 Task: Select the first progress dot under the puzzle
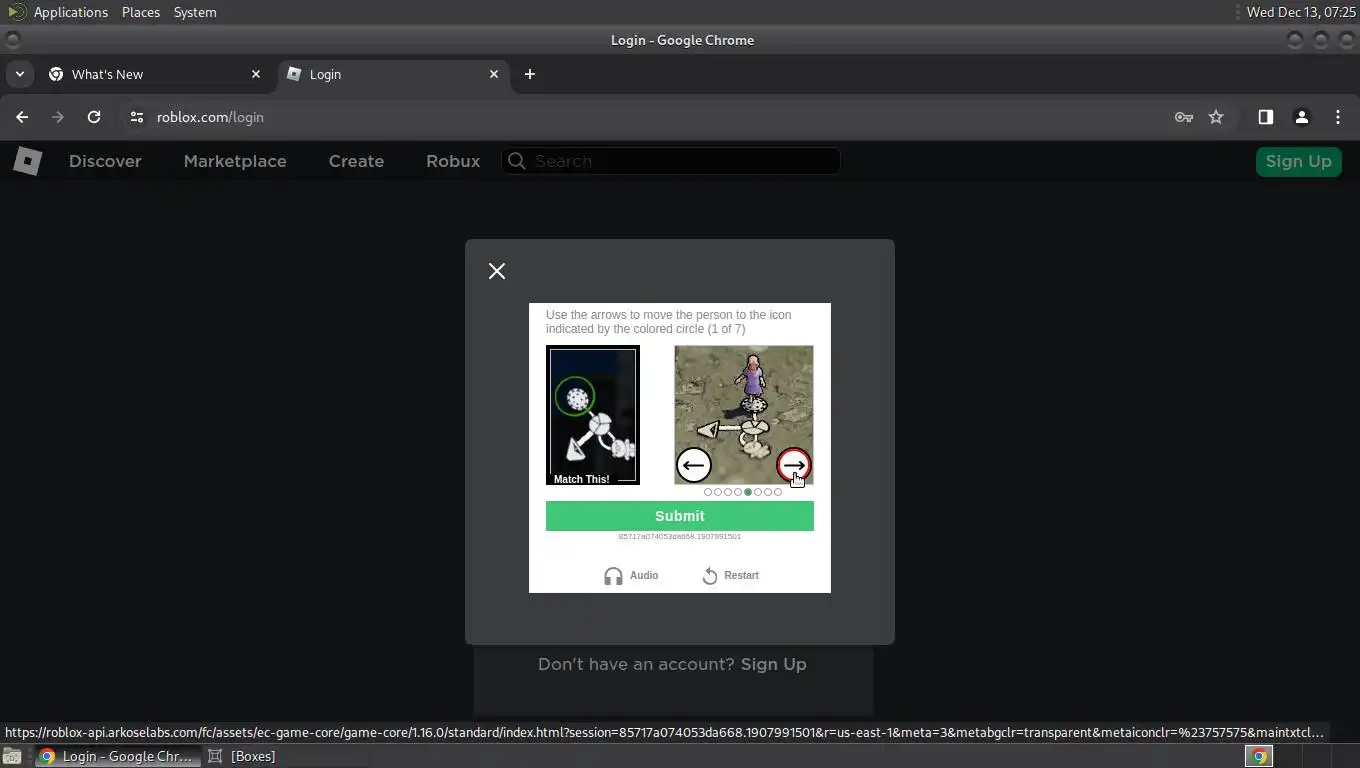pos(708,492)
